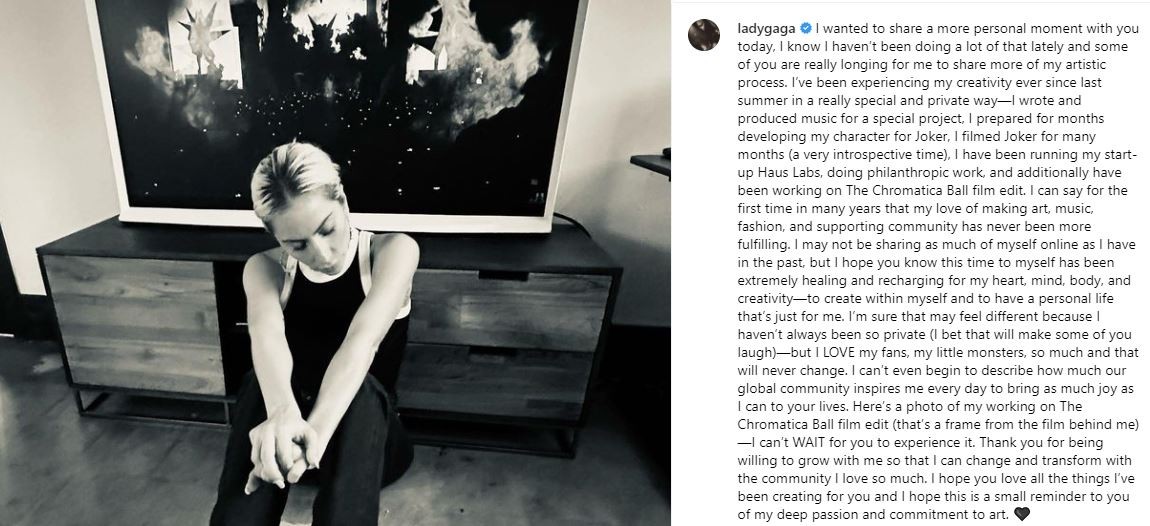The width and height of the screenshot is (1150, 526).
Task: Click the framed screen image above the cabinet
Action: (x=337, y=110)
